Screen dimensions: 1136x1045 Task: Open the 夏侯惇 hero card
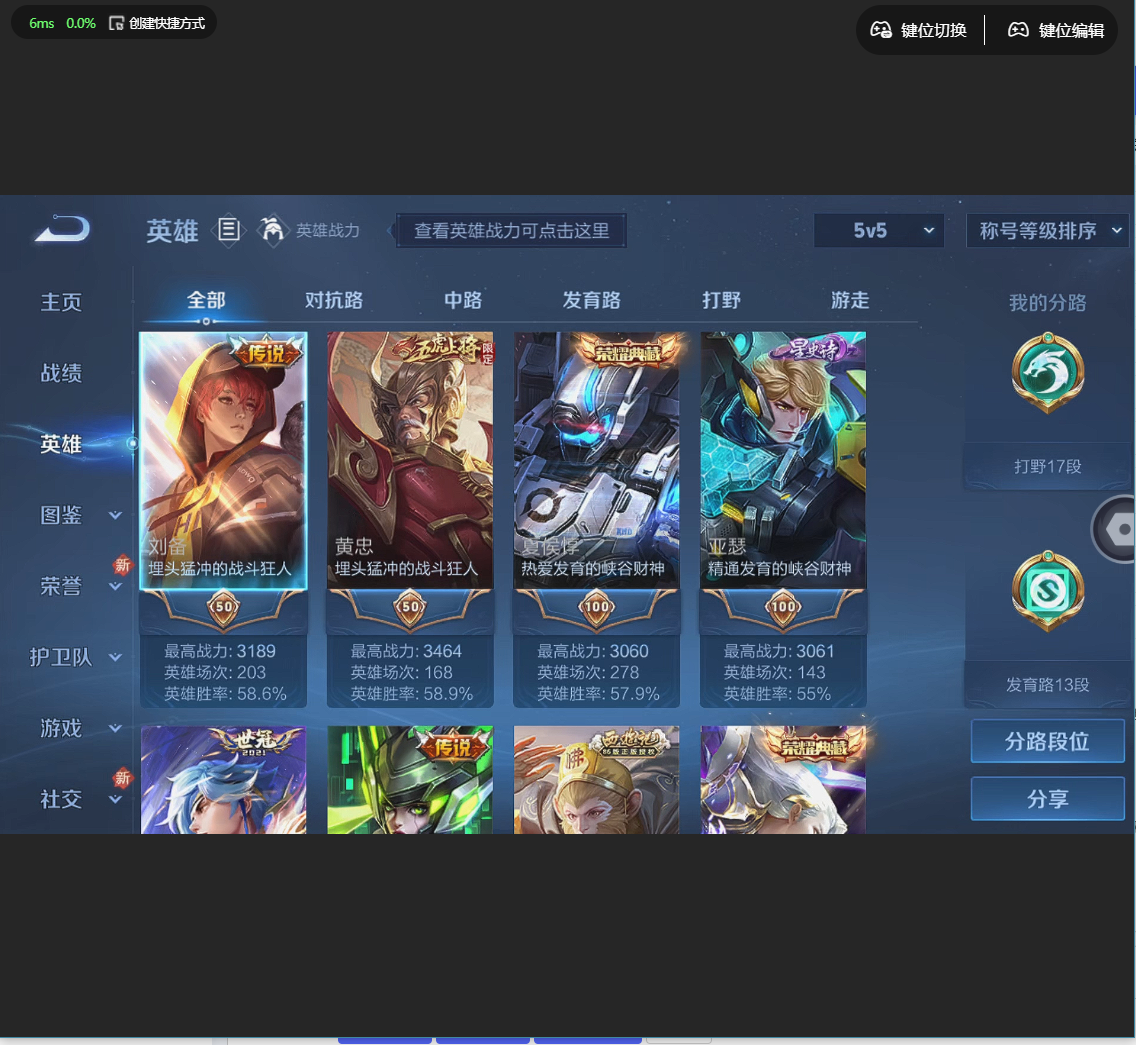596,461
